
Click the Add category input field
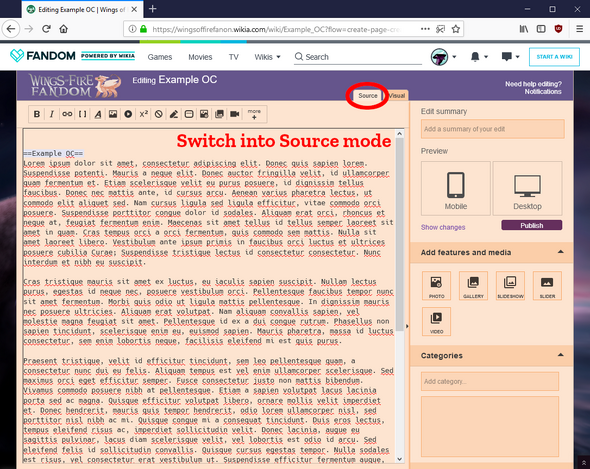490,381
